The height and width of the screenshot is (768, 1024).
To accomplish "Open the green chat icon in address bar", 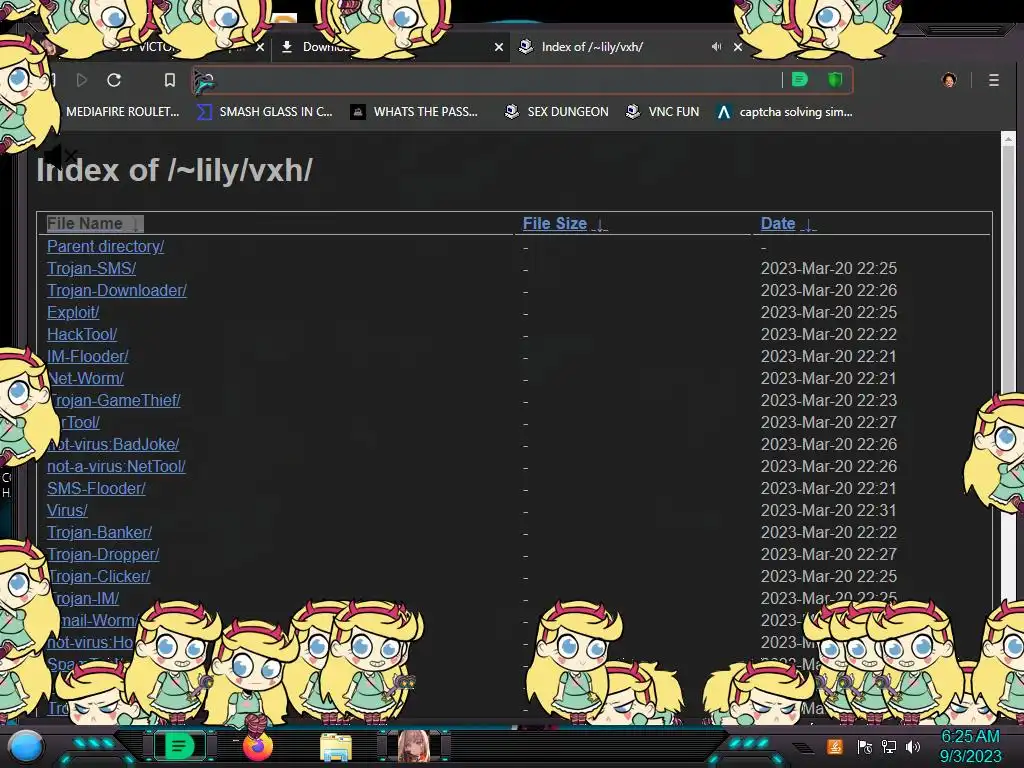I will [x=800, y=80].
